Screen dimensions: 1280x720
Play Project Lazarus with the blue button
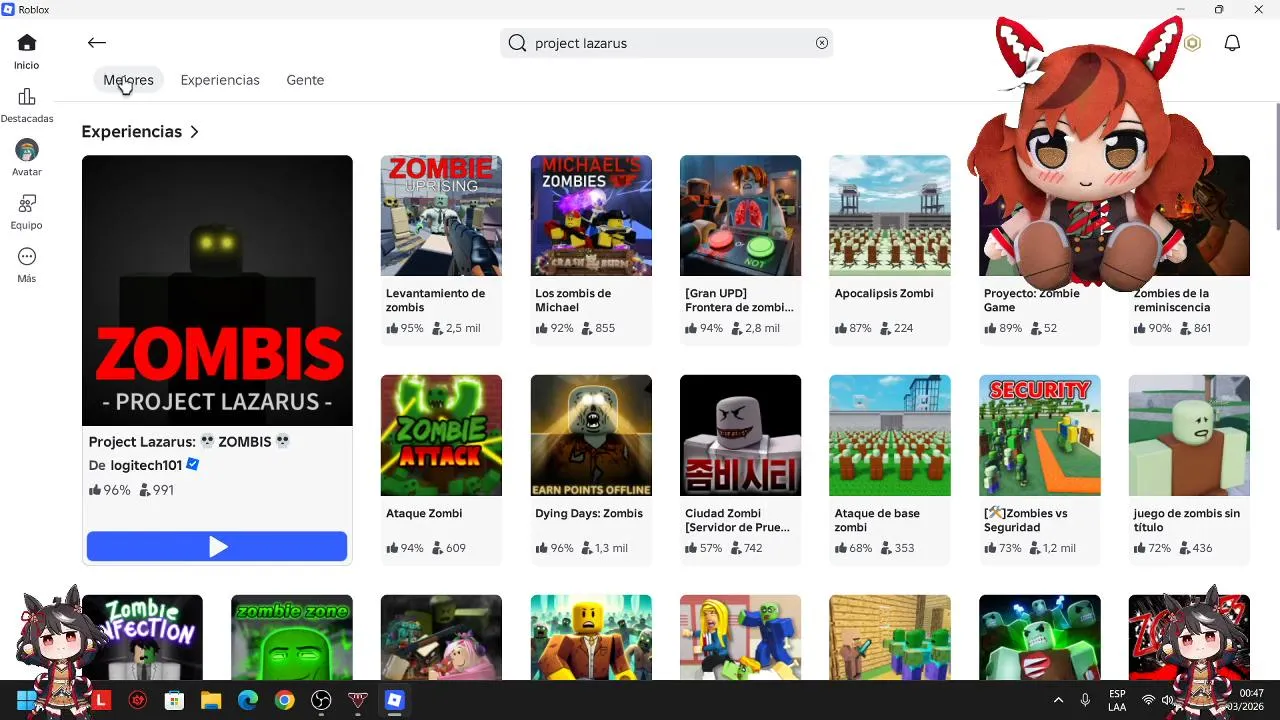click(217, 546)
